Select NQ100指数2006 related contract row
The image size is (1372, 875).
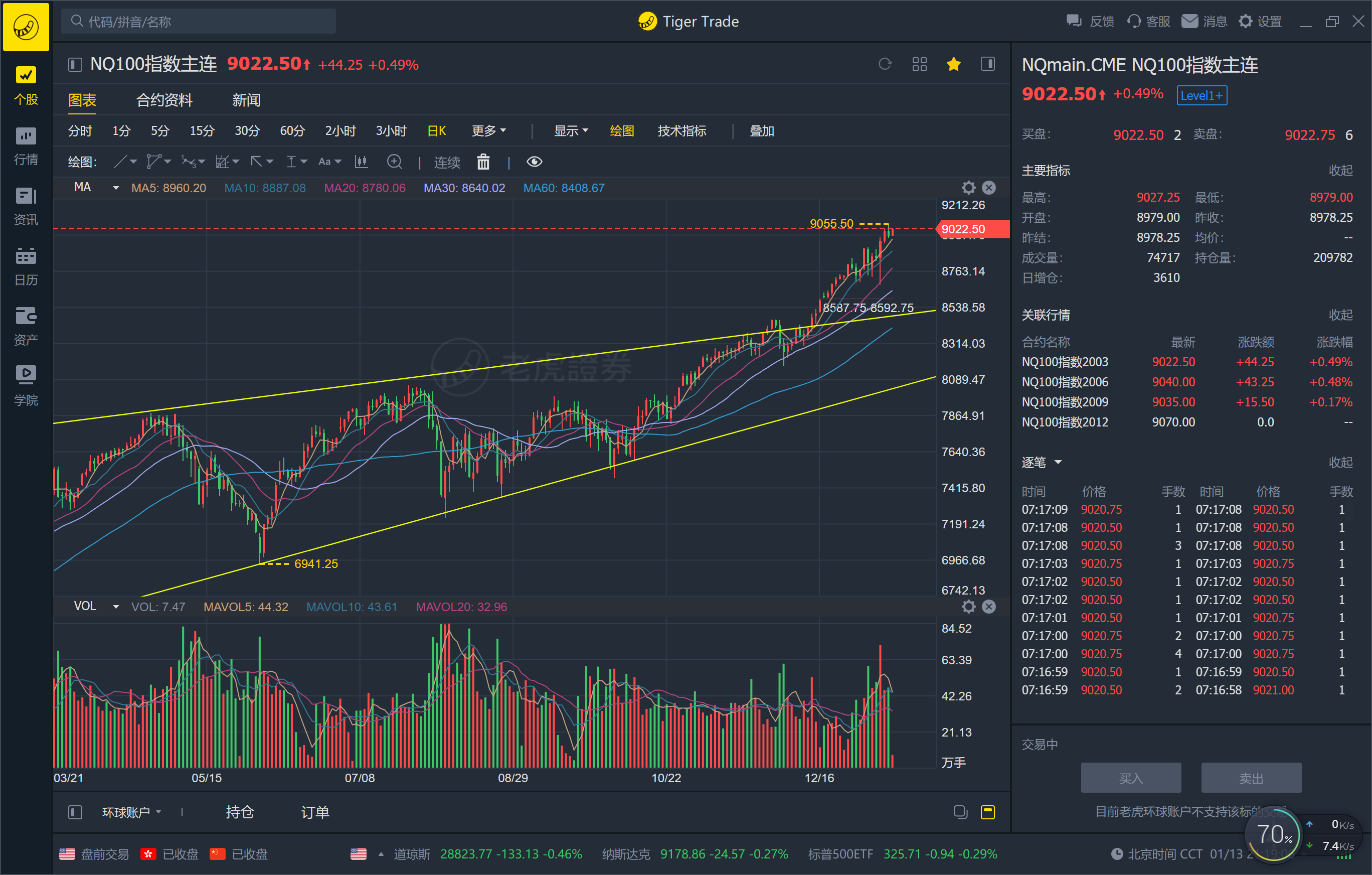[1187, 382]
